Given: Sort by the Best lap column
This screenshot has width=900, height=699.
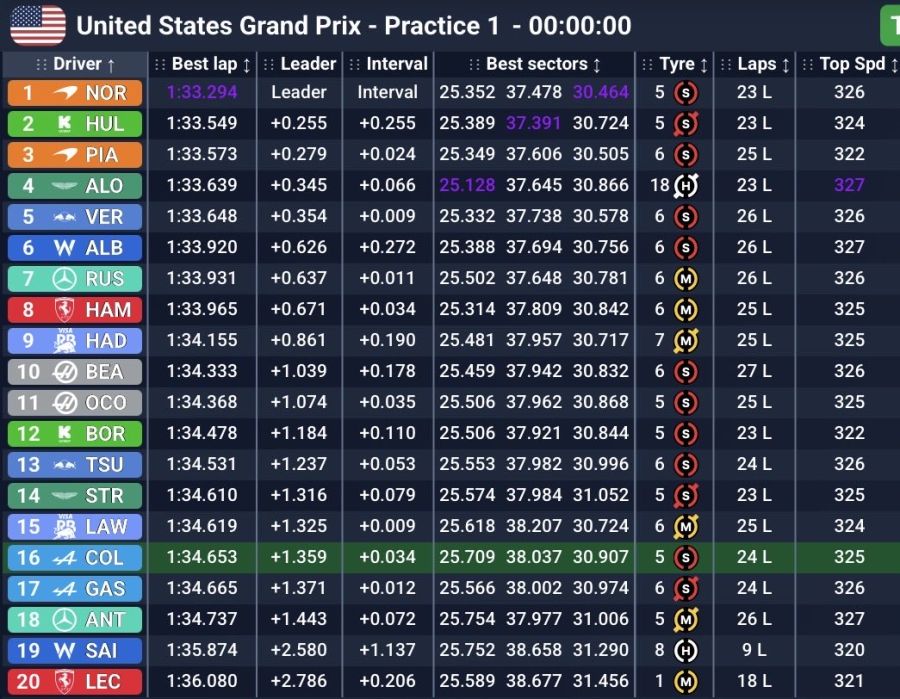Looking at the screenshot, I should [x=203, y=64].
